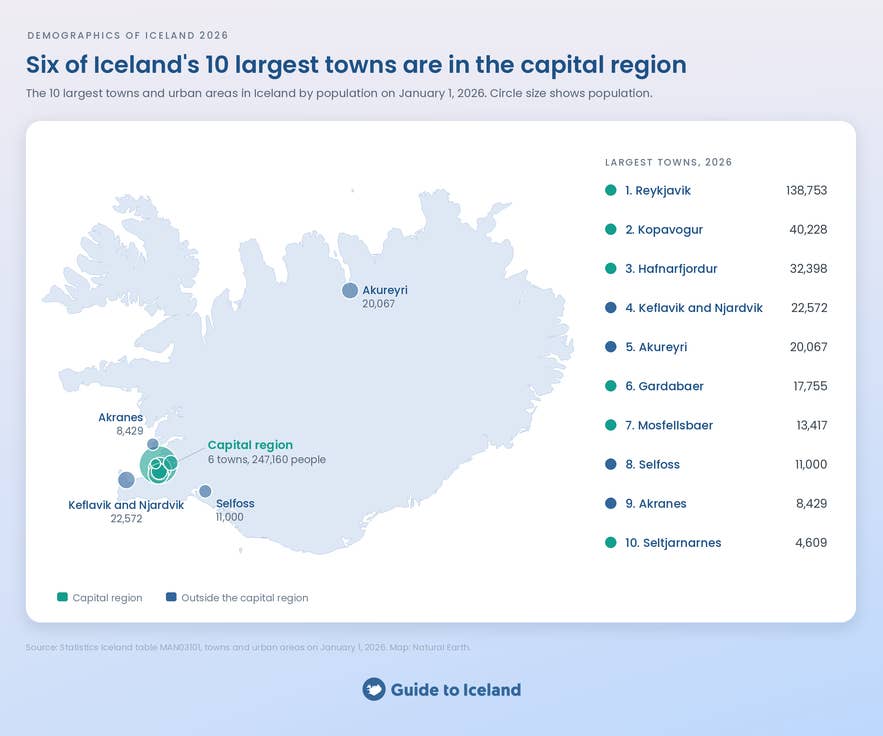
Task: Click the 'Capital region' green map label
Action: [250, 445]
